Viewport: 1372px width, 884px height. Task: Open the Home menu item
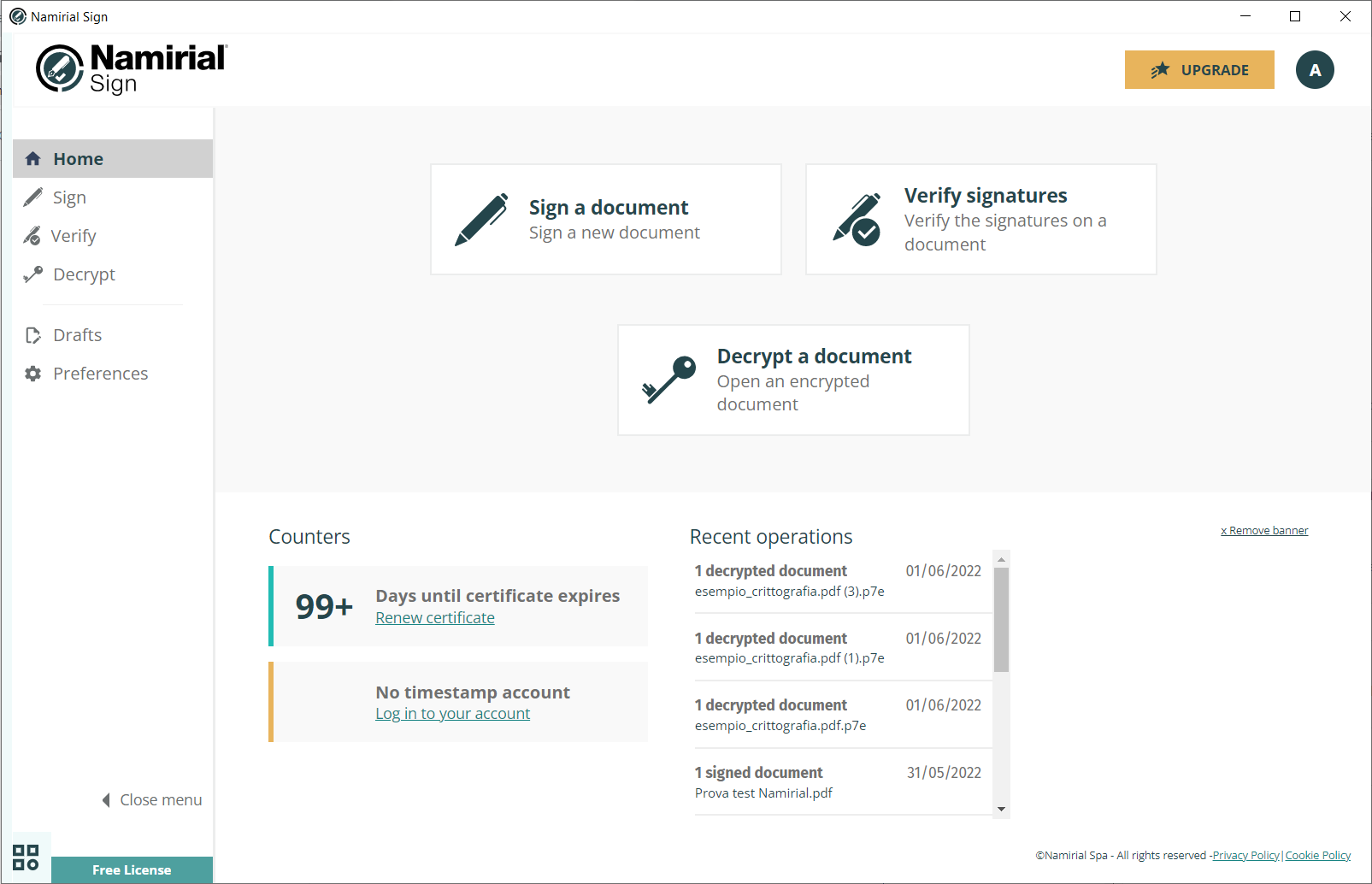(x=113, y=159)
